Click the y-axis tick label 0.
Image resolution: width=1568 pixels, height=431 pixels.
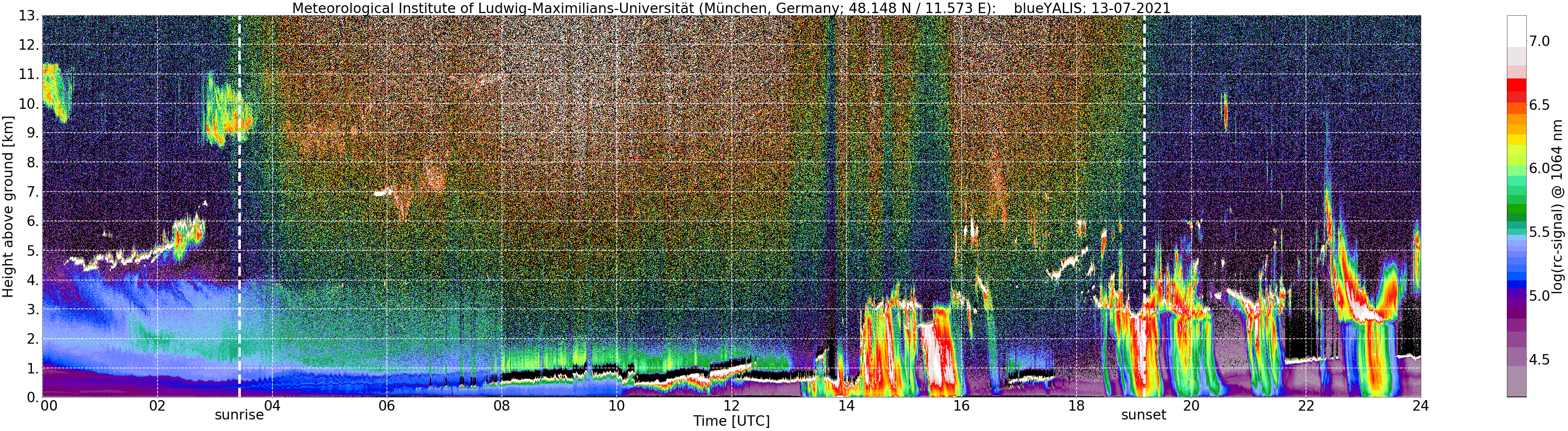click(x=33, y=397)
